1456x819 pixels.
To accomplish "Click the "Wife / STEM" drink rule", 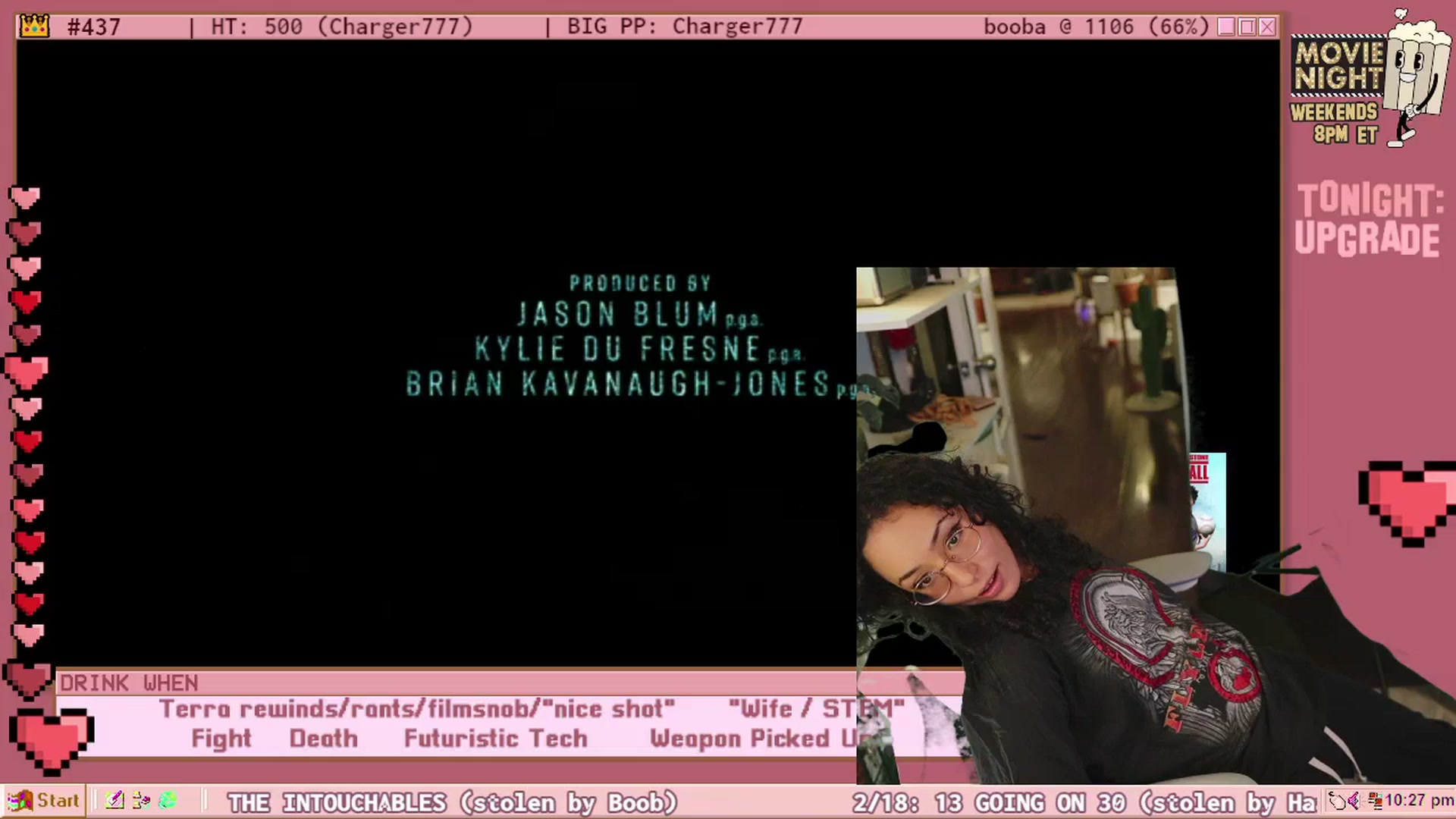I will click(816, 709).
